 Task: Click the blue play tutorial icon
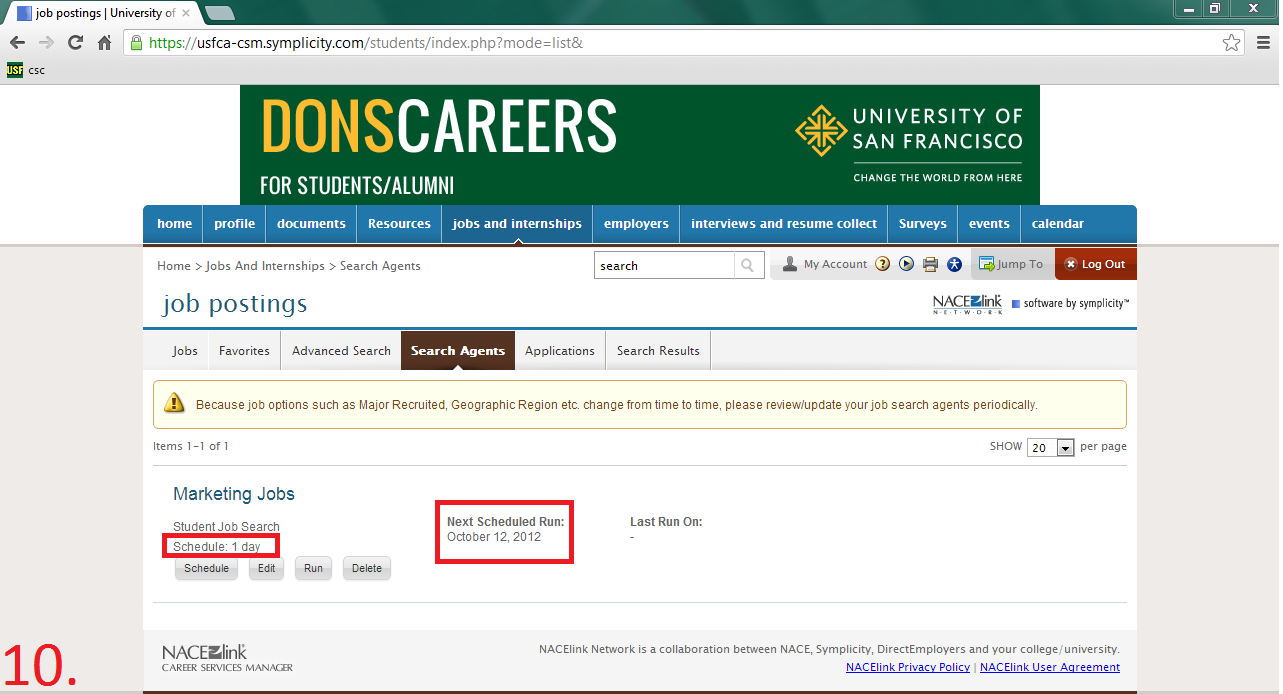coord(907,264)
